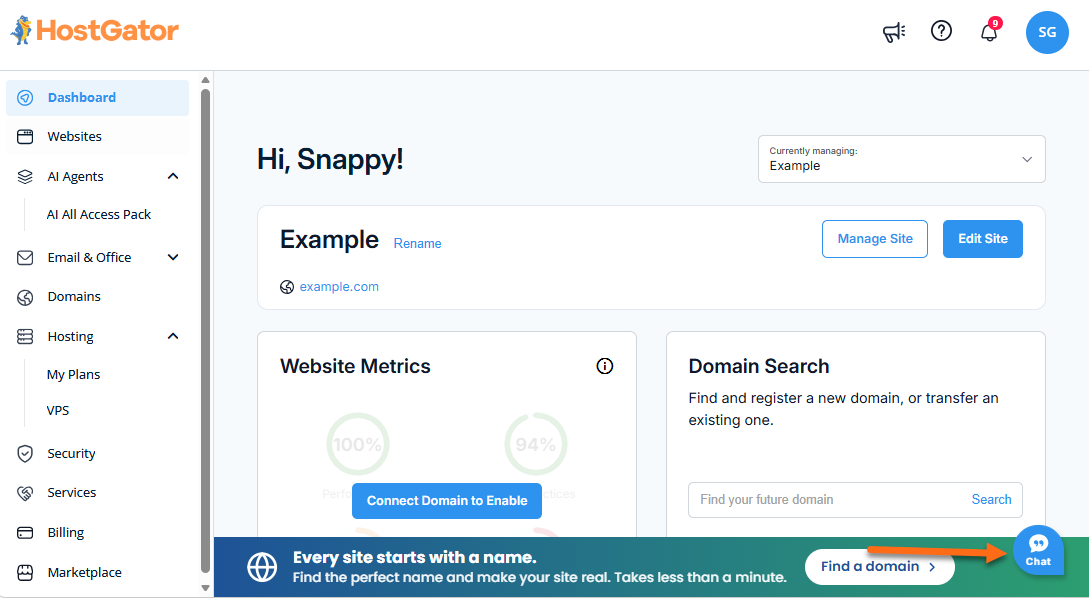This screenshot has width=1089, height=598.
Task: Click the AI Agents layers icon
Action: (25, 176)
